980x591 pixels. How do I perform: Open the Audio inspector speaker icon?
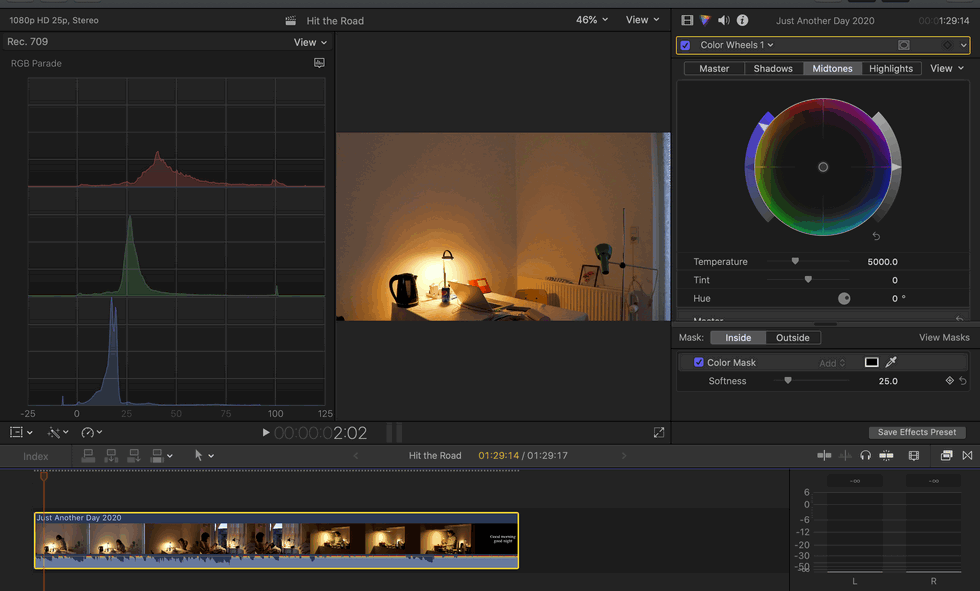pos(724,20)
